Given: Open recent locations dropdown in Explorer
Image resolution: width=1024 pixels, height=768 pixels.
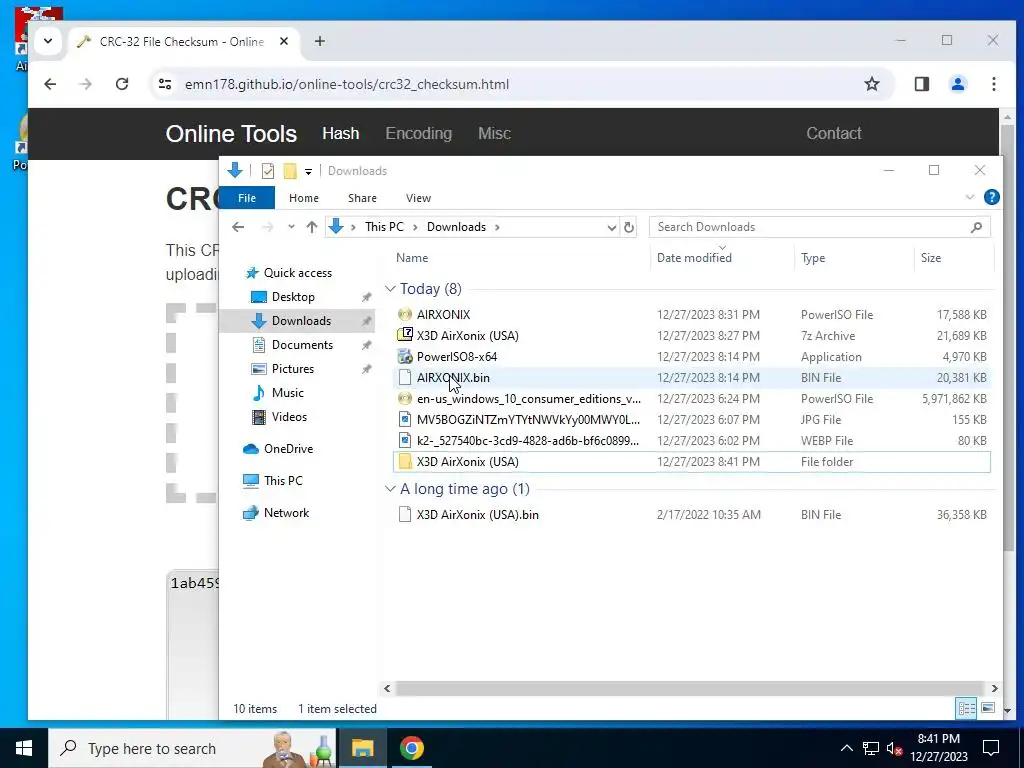Looking at the screenshot, I should [291, 227].
